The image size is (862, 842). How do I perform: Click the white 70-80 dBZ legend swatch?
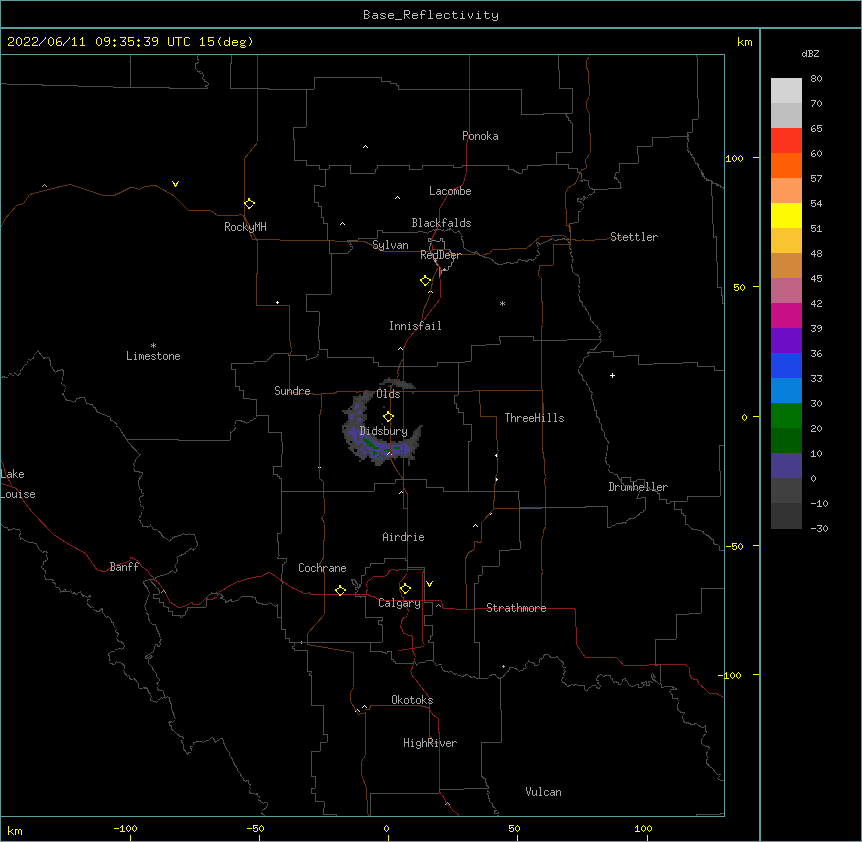coord(786,91)
